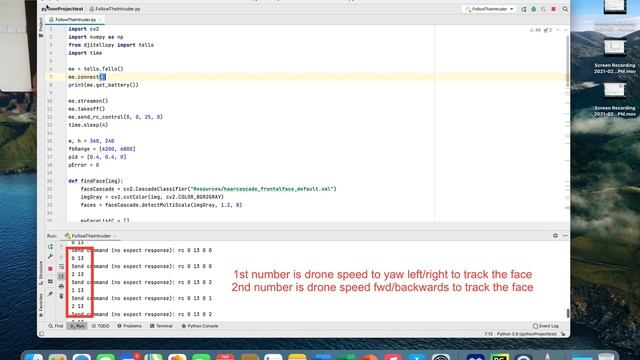
Task: Select middle Screen Recording file on desktop
Action: click(614, 57)
